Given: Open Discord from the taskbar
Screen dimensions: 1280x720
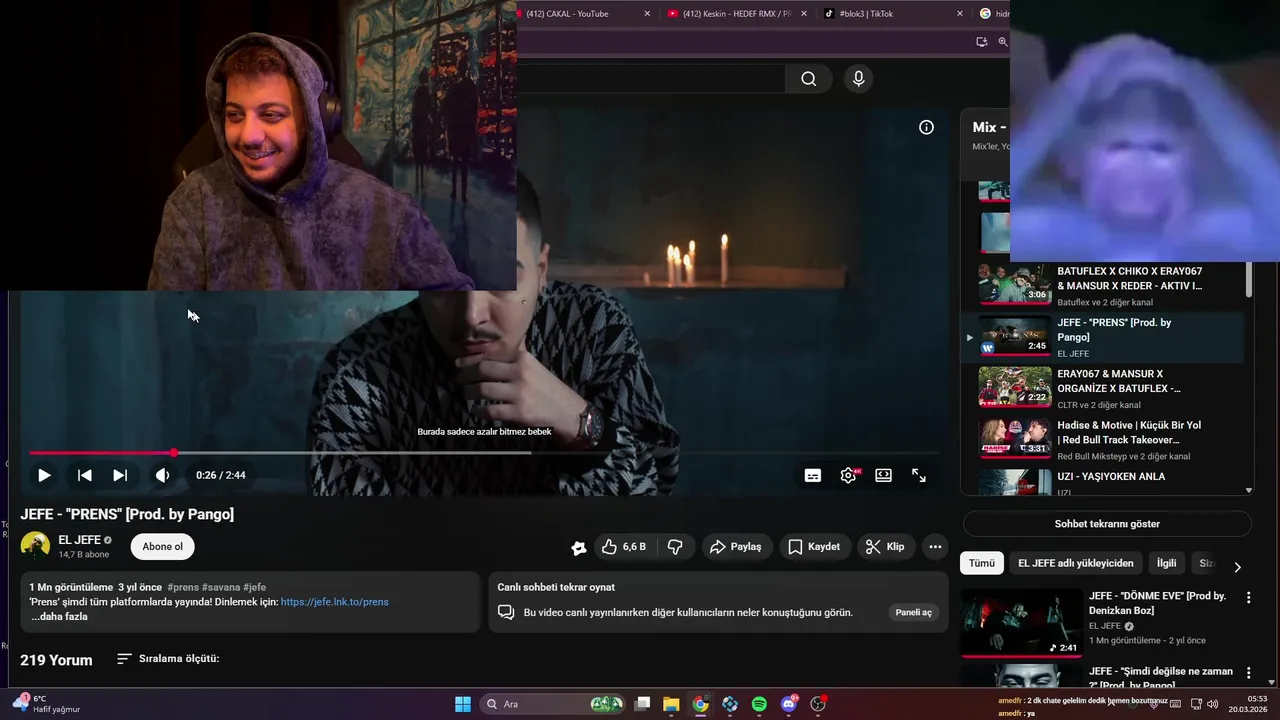Looking at the screenshot, I should [x=790, y=704].
